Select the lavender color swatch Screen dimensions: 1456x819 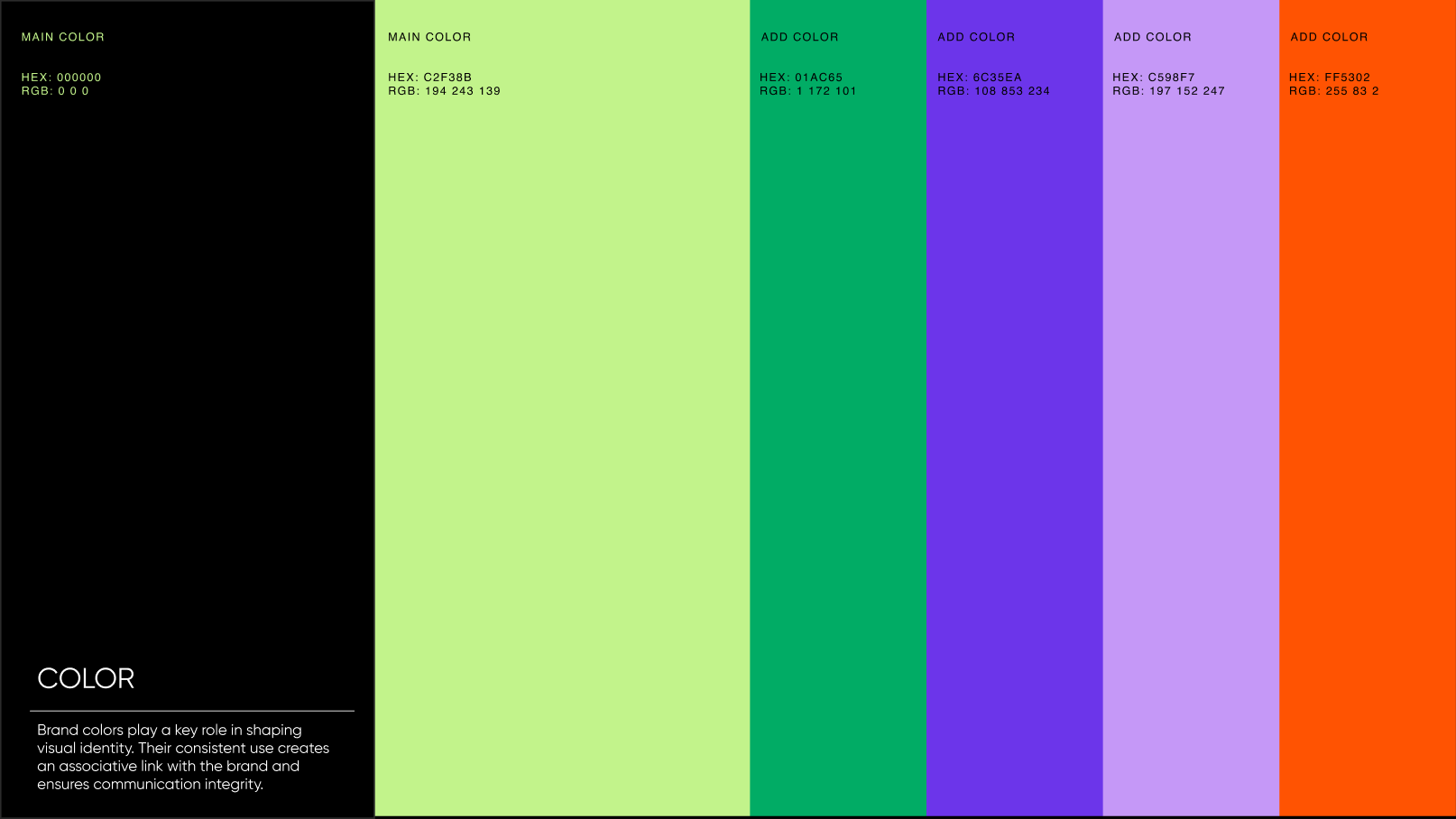1191,408
